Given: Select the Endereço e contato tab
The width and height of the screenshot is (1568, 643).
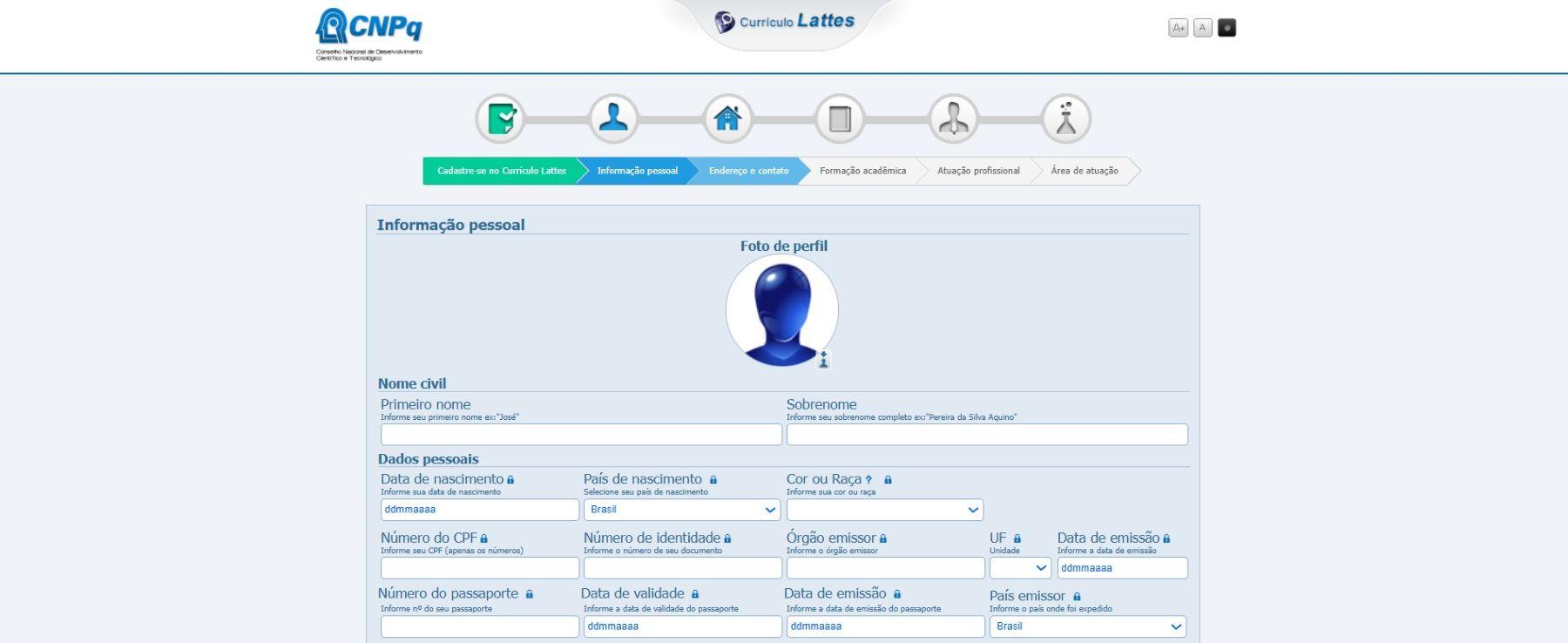Looking at the screenshot, I should click(x=748, y=171).
